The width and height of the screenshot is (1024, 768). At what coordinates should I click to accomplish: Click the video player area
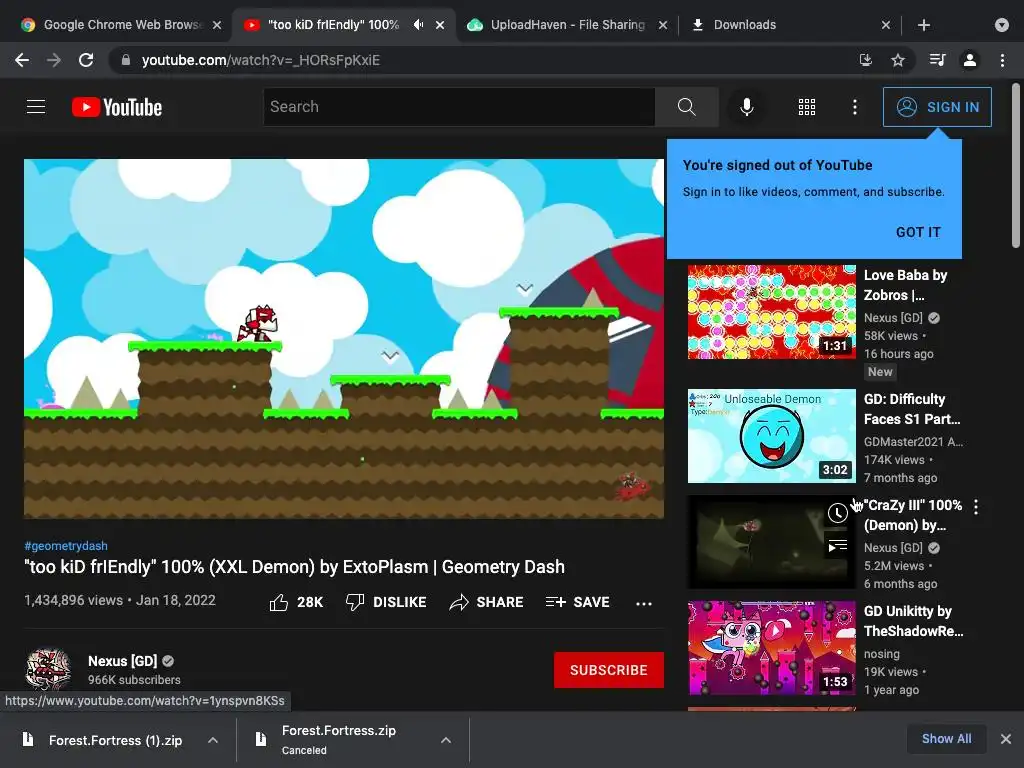tap(344, 338)
